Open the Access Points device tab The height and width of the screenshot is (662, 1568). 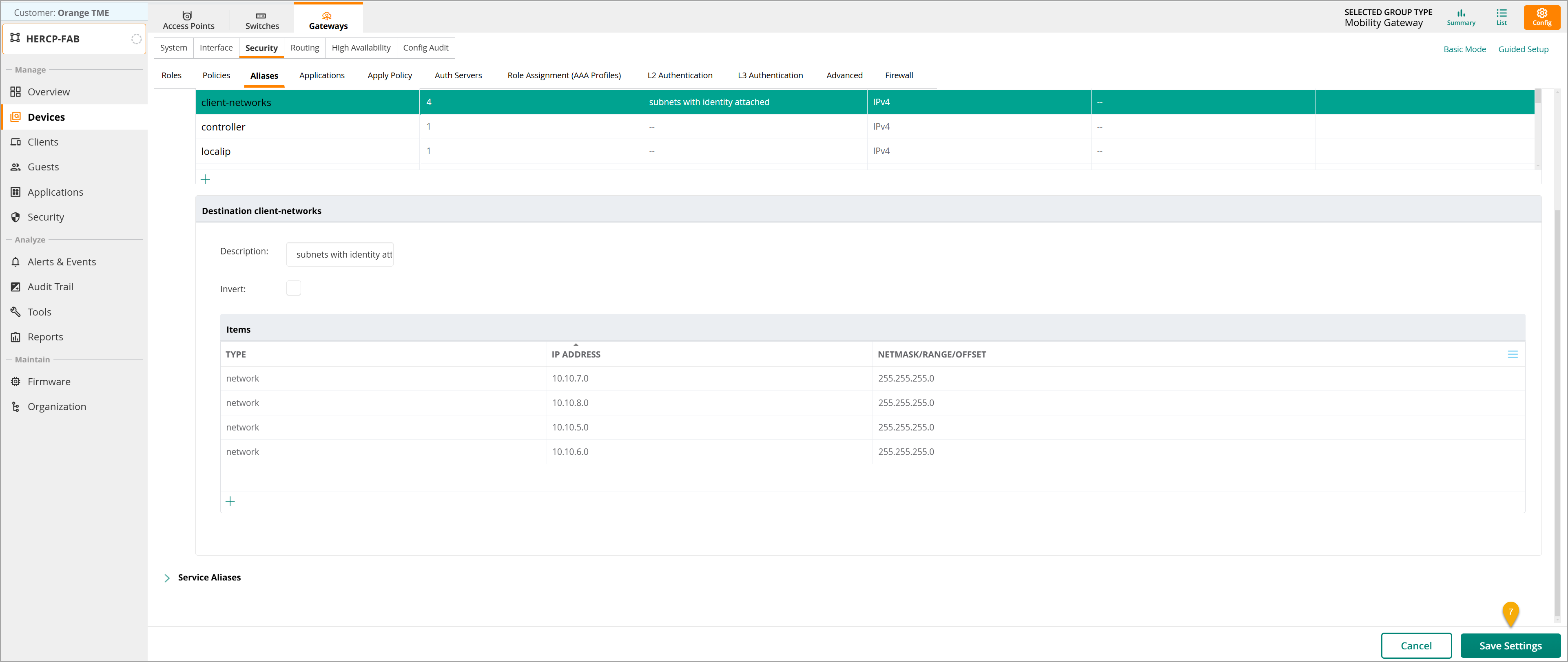click(188, 20)
